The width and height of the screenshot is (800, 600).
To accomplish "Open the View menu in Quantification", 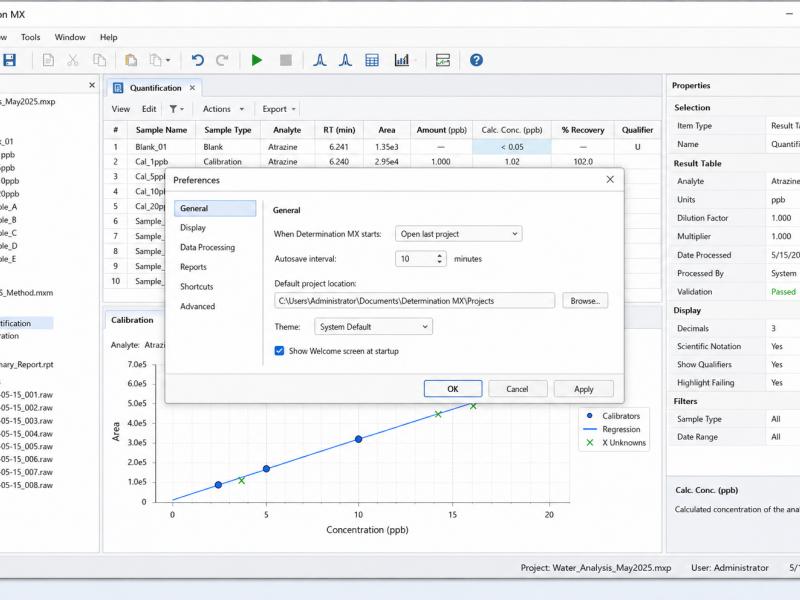I will 120,109.
